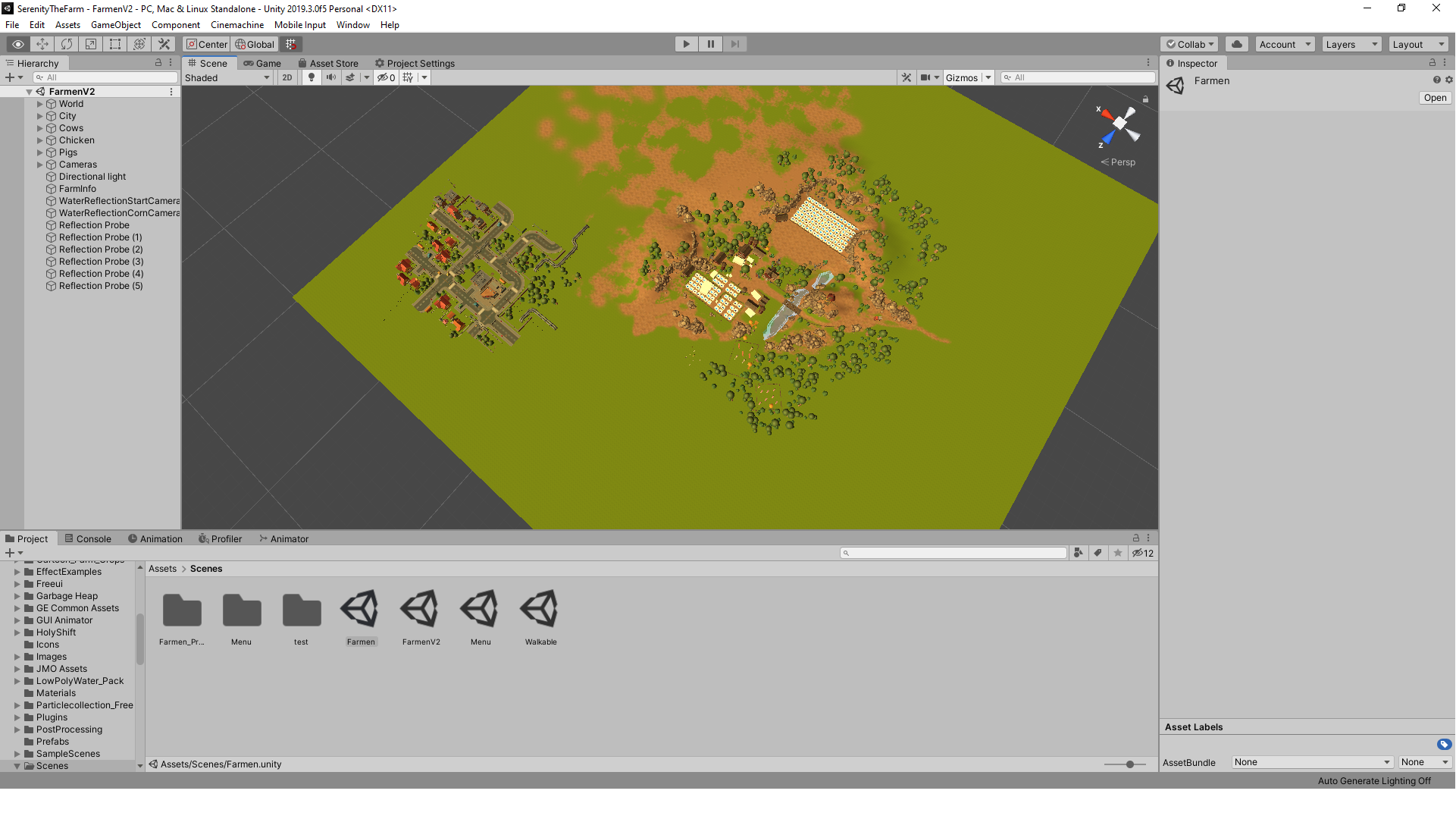The width and height of the screenshot is (1456, 819).
Task: Switch to the Asset Store tab
Action: (x=328, y=63)
